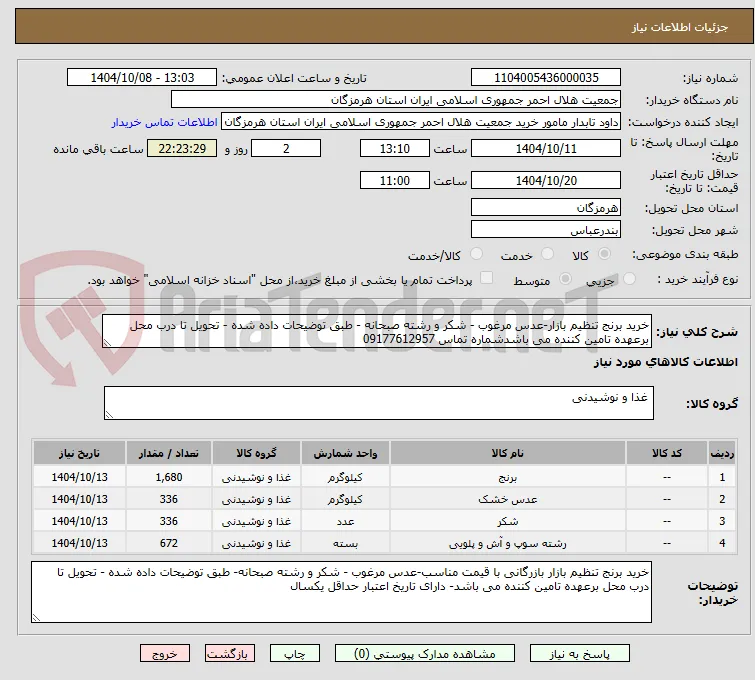Select the کالا/خدمت radio button
Screen dimensions: 755x680
click(476, 253)
